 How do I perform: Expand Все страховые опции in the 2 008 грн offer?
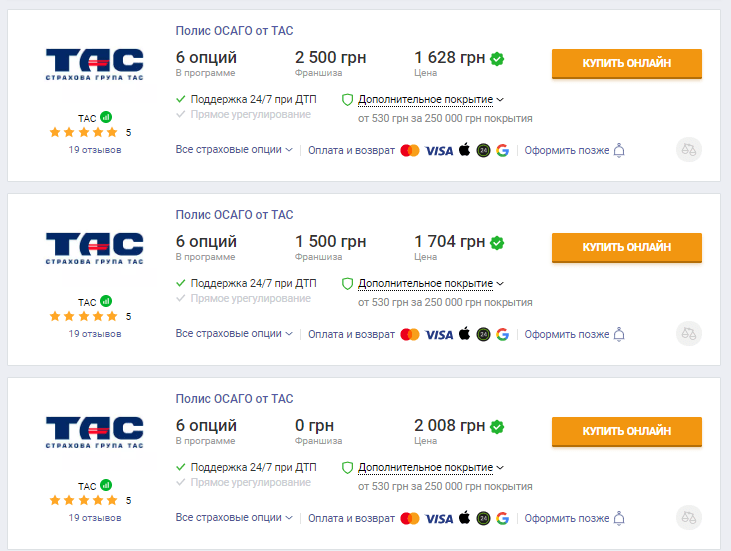(234, 517)
